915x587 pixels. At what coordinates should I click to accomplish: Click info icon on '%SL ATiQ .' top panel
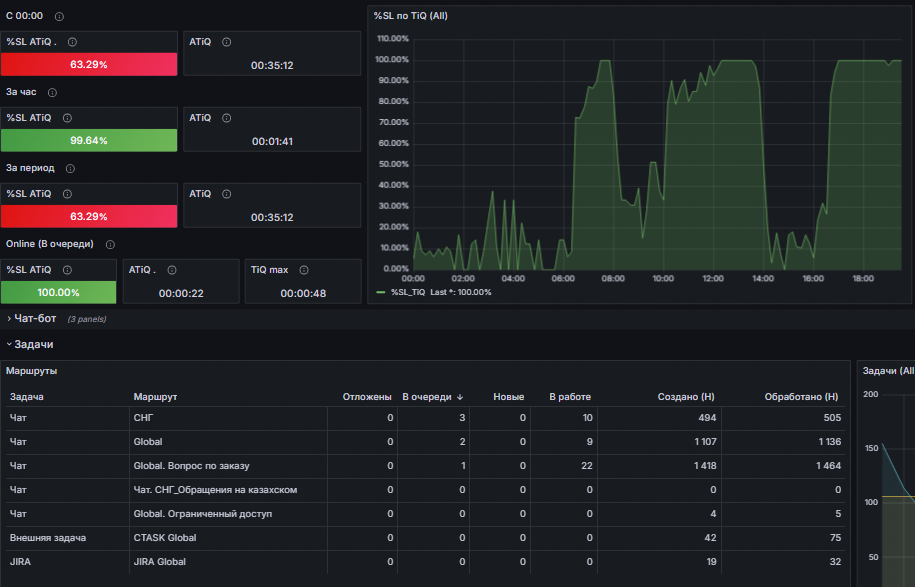coord(72,42)
